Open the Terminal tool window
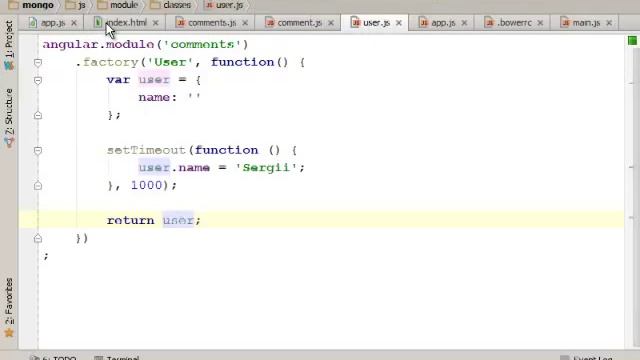 117,358
